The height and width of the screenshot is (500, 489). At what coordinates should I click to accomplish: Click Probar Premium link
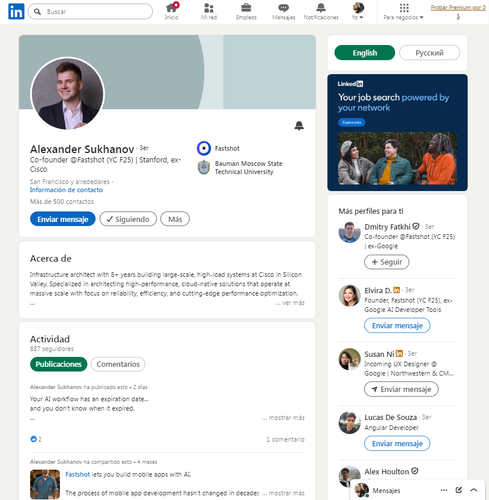point(458,11)
